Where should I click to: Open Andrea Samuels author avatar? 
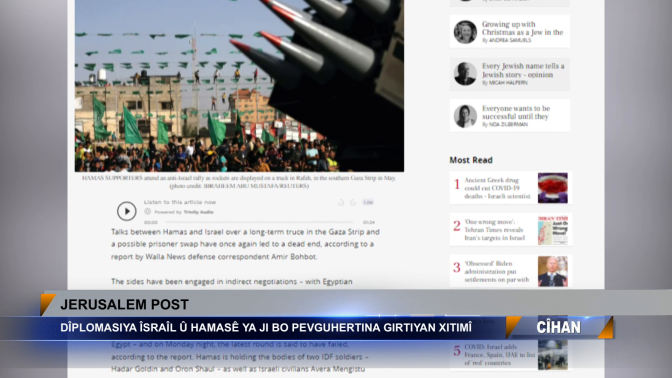[x=465, y=31]
